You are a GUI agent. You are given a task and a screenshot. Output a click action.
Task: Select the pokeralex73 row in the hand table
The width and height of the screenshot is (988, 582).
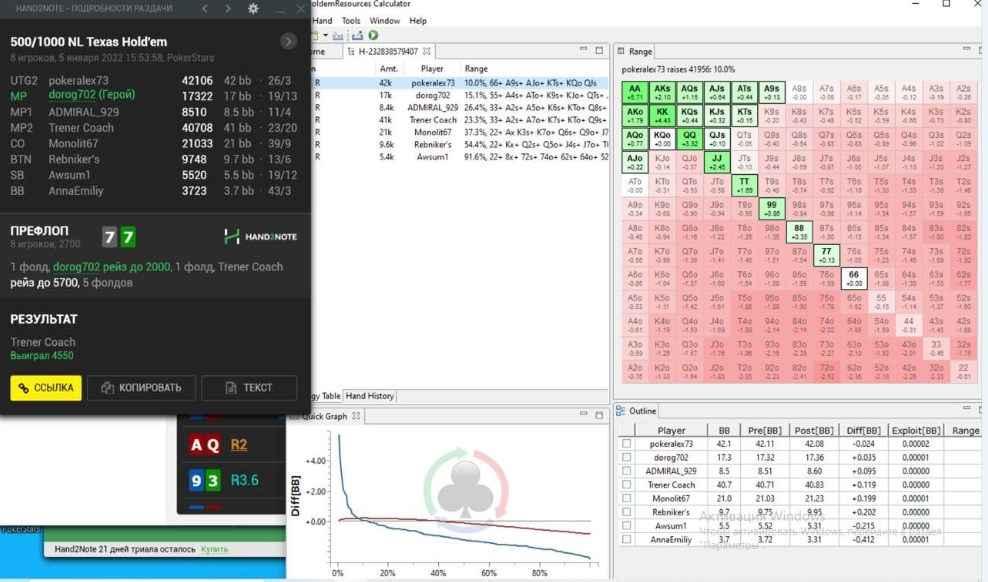pyautogui.click(x=461, y=83)
